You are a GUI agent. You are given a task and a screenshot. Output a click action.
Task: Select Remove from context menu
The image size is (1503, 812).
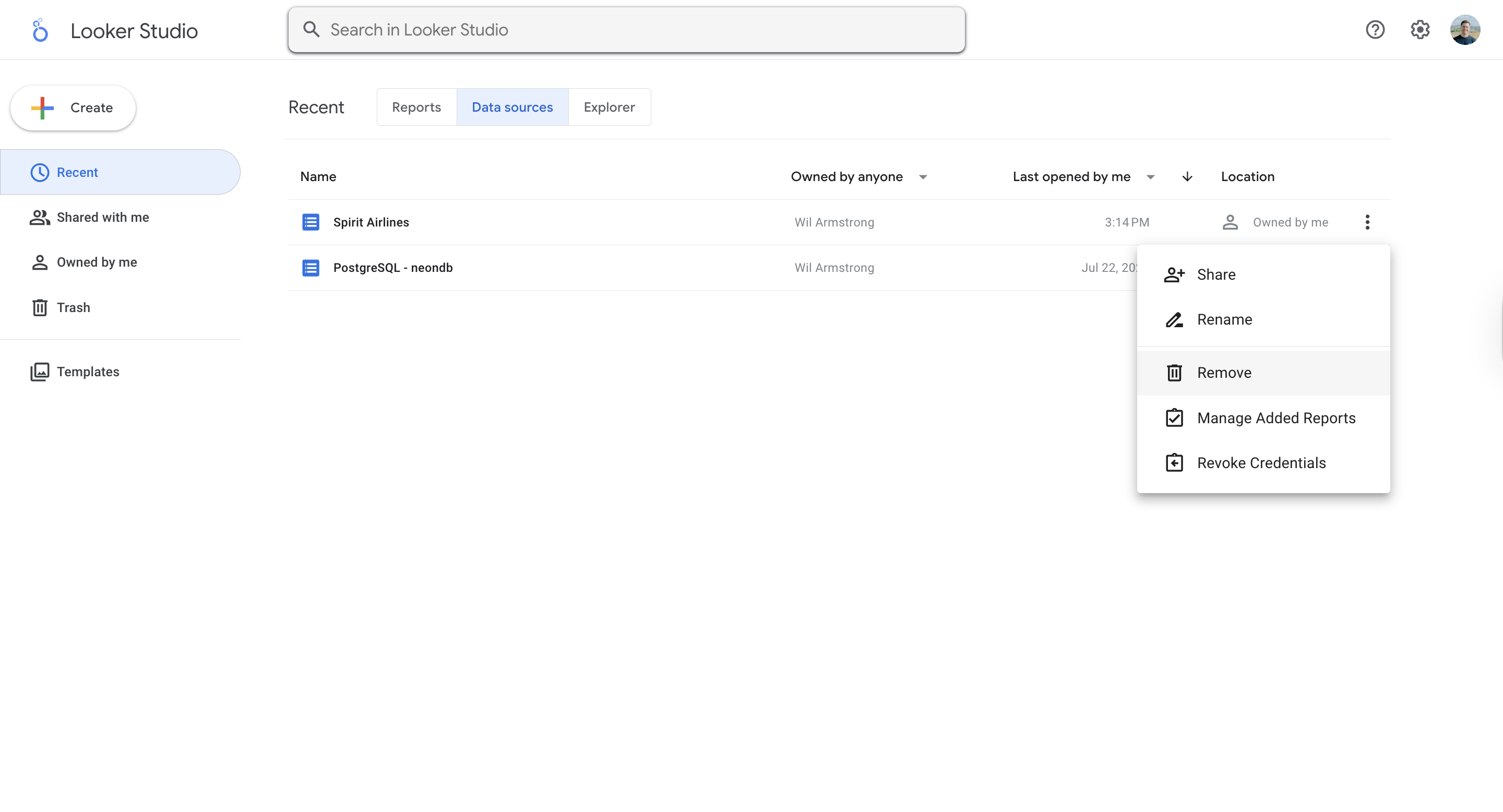(1223, 373)
